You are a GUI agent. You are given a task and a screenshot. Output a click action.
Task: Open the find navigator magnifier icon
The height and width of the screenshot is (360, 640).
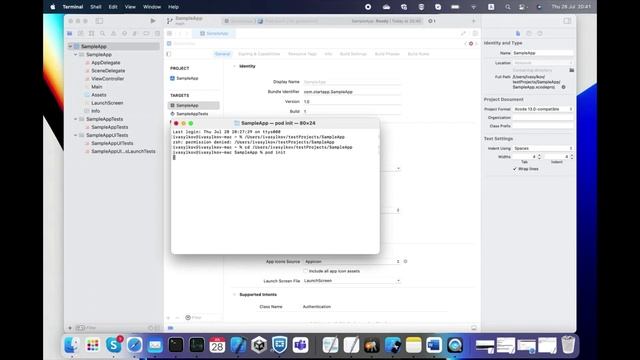coord(102,33)
